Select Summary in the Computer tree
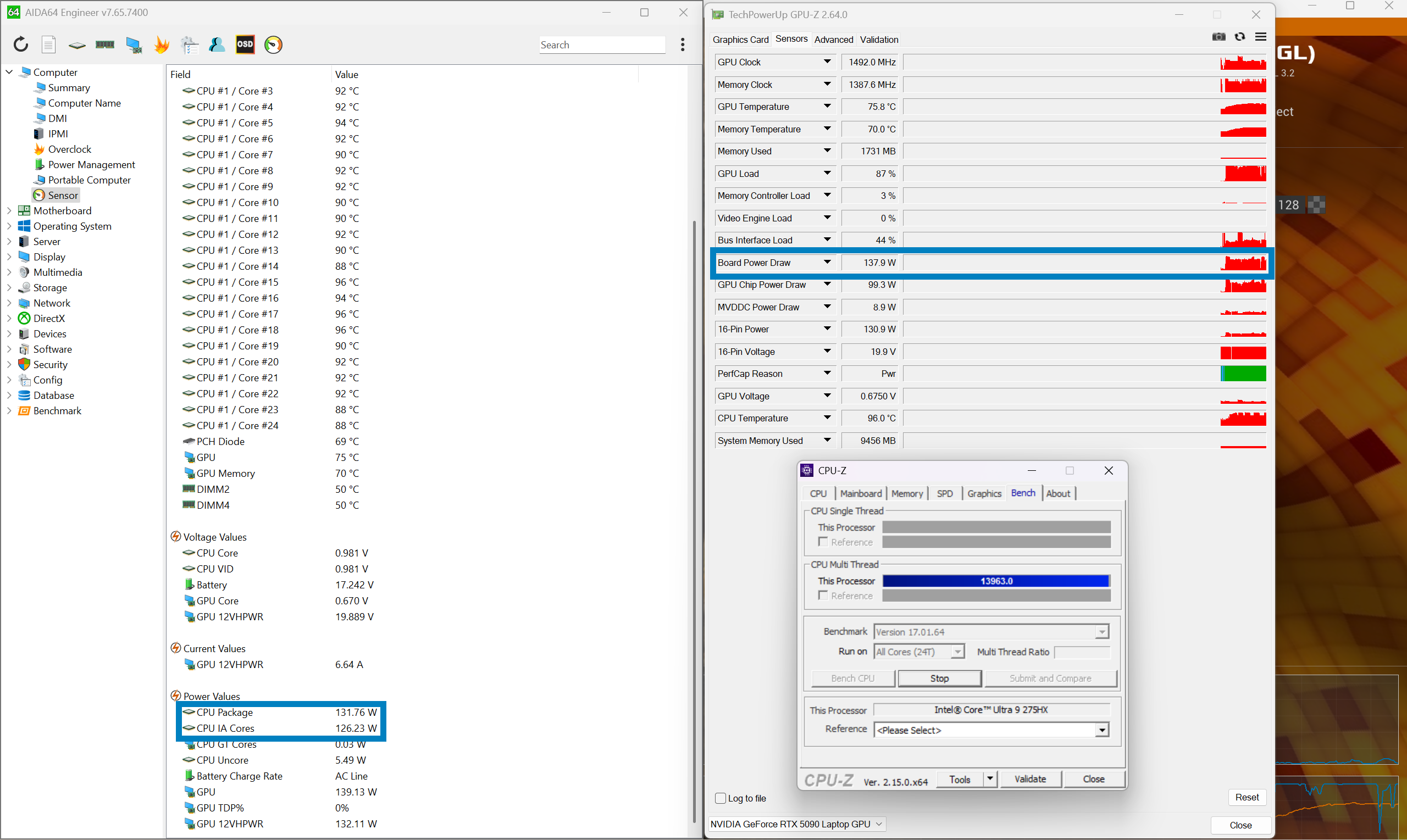 (69, 88)
